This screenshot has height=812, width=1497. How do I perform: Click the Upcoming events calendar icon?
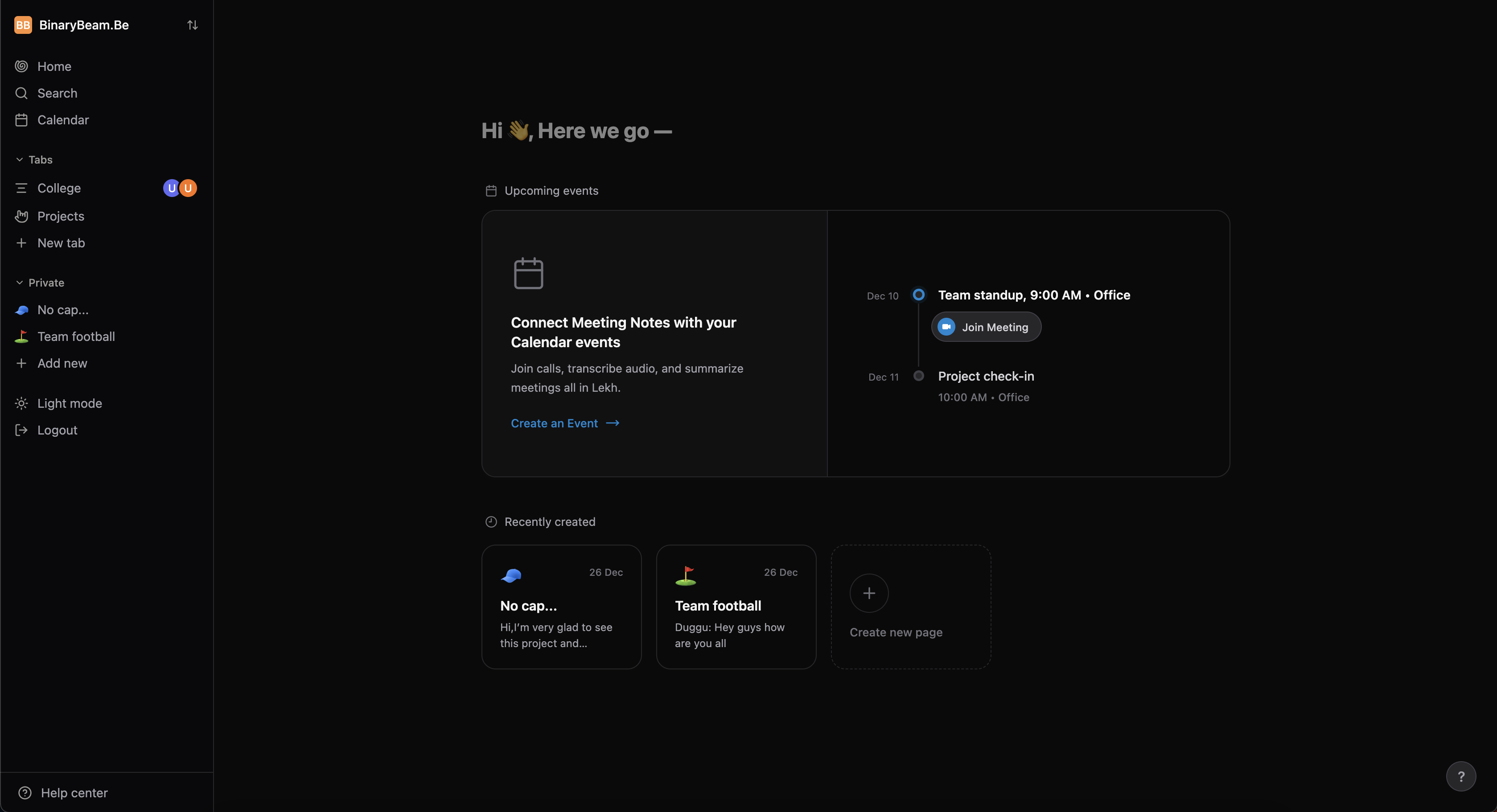tap(491, 190)
